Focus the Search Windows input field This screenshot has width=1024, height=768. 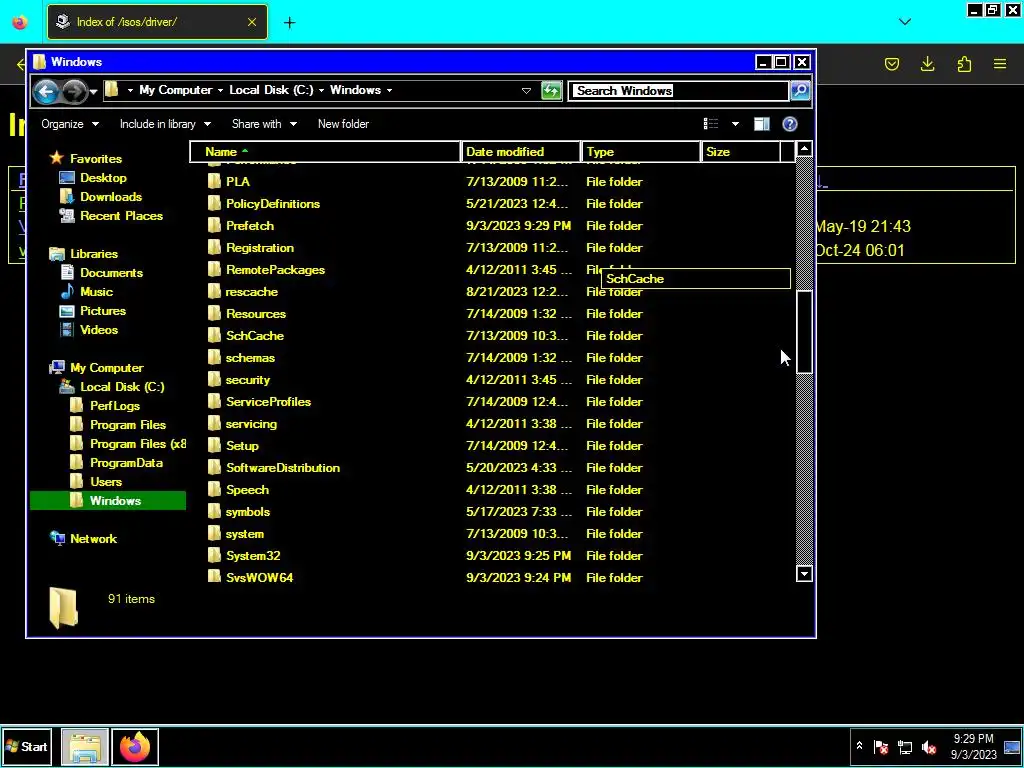(x=679, y=91)
